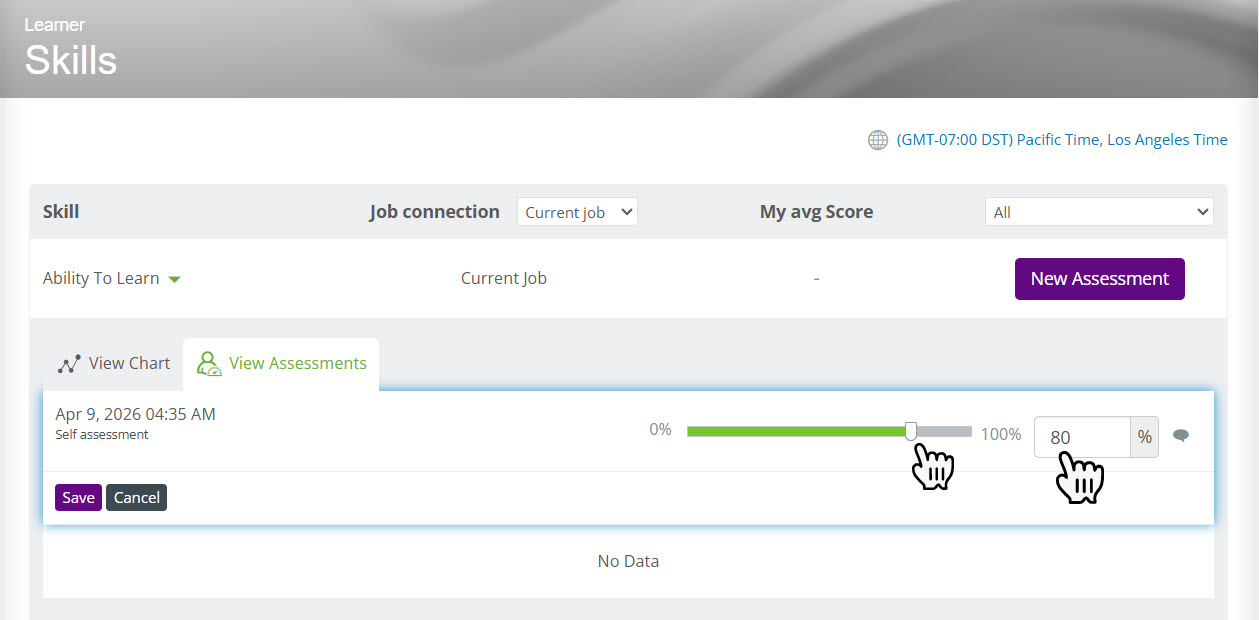Click the Skill column header
1259x620 pixels.
click(61, 212)
